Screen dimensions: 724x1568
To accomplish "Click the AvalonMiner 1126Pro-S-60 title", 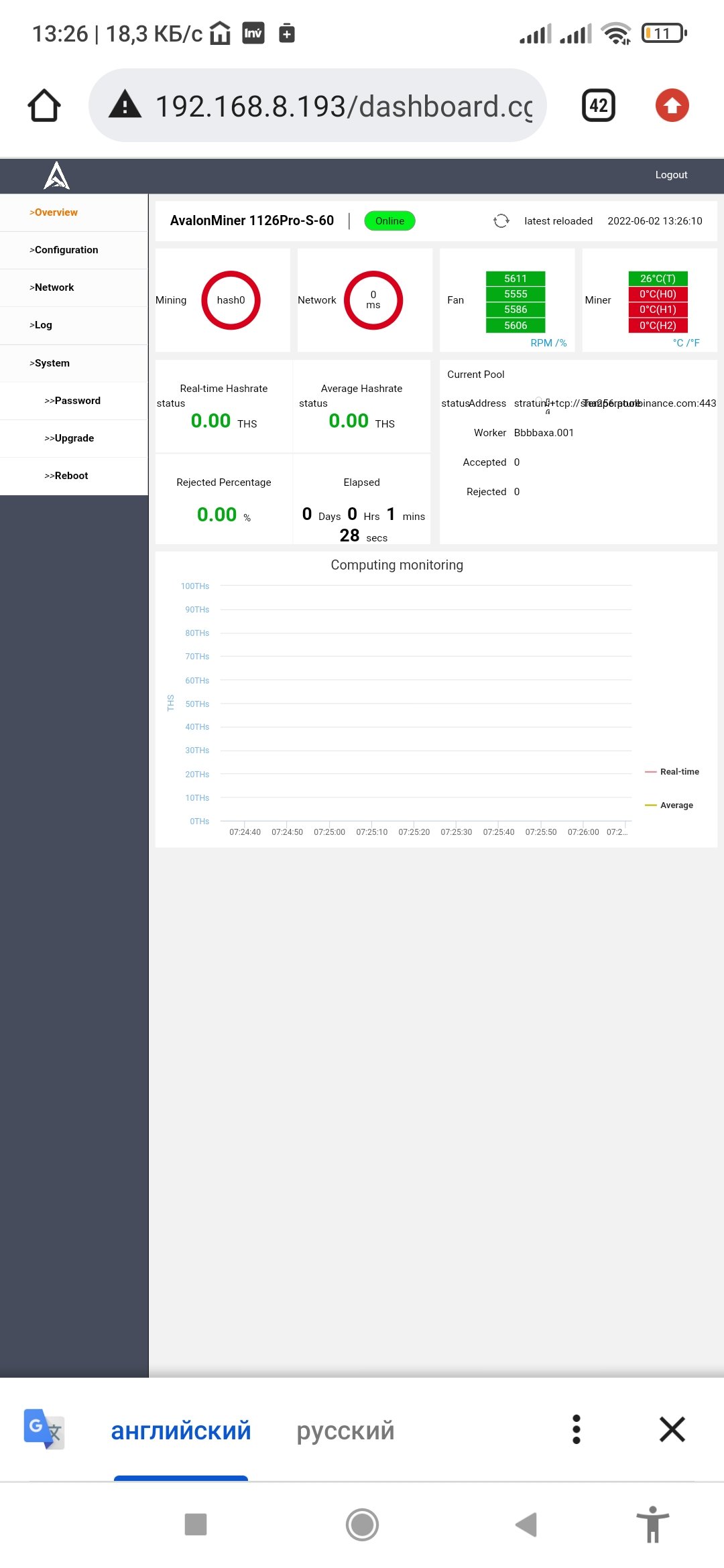I will pyautogui.click(x=252, y=220).
